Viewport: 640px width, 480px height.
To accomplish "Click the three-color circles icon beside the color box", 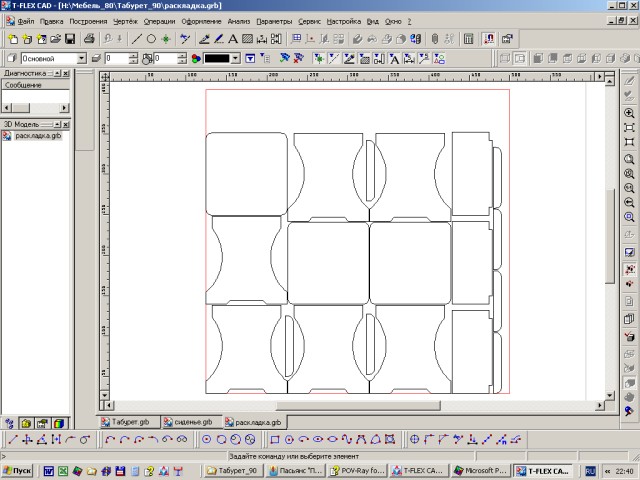I will pyautogui.click(x=196, y=59).
